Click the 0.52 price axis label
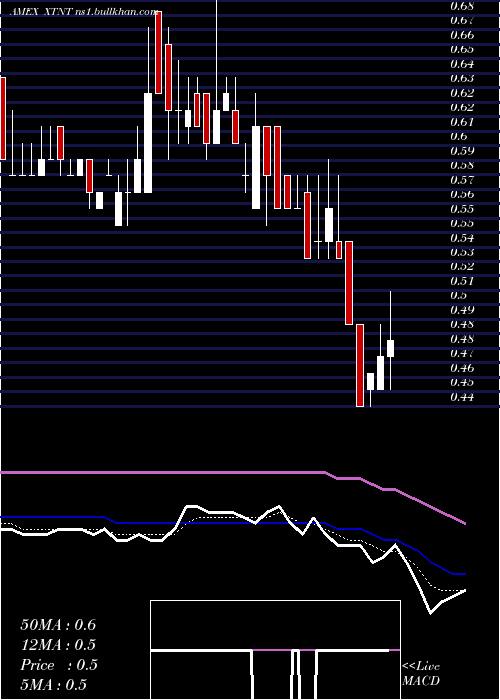This screenshot has width=500, height=700. click(x=462, y=266)
